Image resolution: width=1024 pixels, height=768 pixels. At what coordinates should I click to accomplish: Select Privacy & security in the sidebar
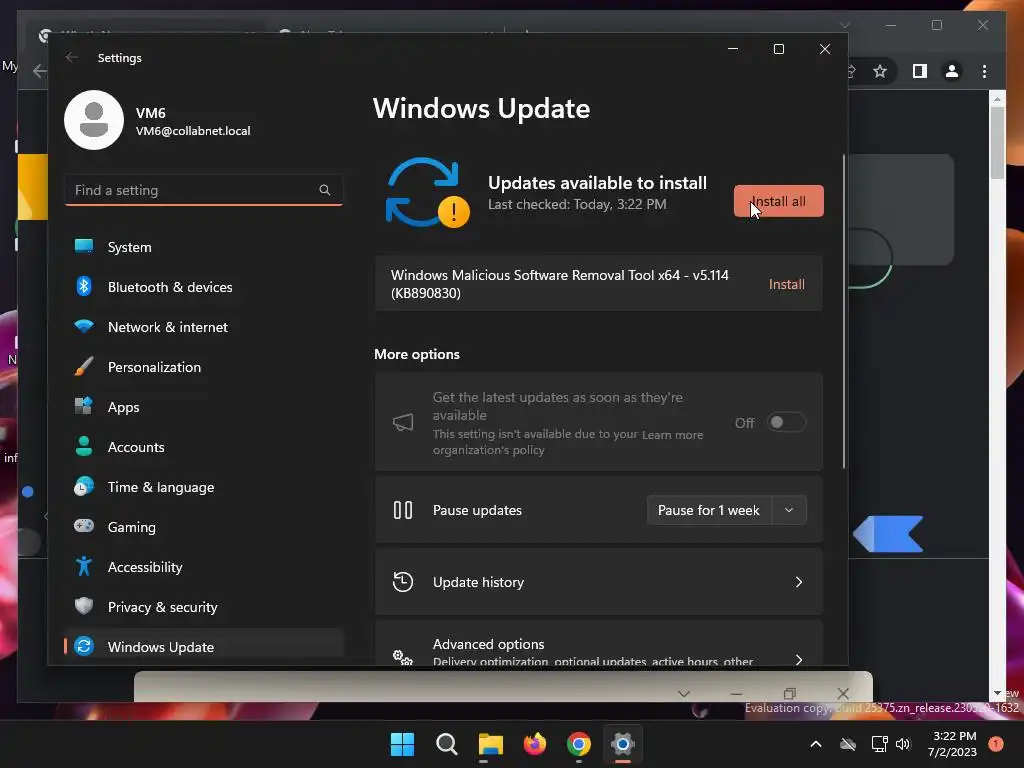pyautogui.click(x=204, y=607)
